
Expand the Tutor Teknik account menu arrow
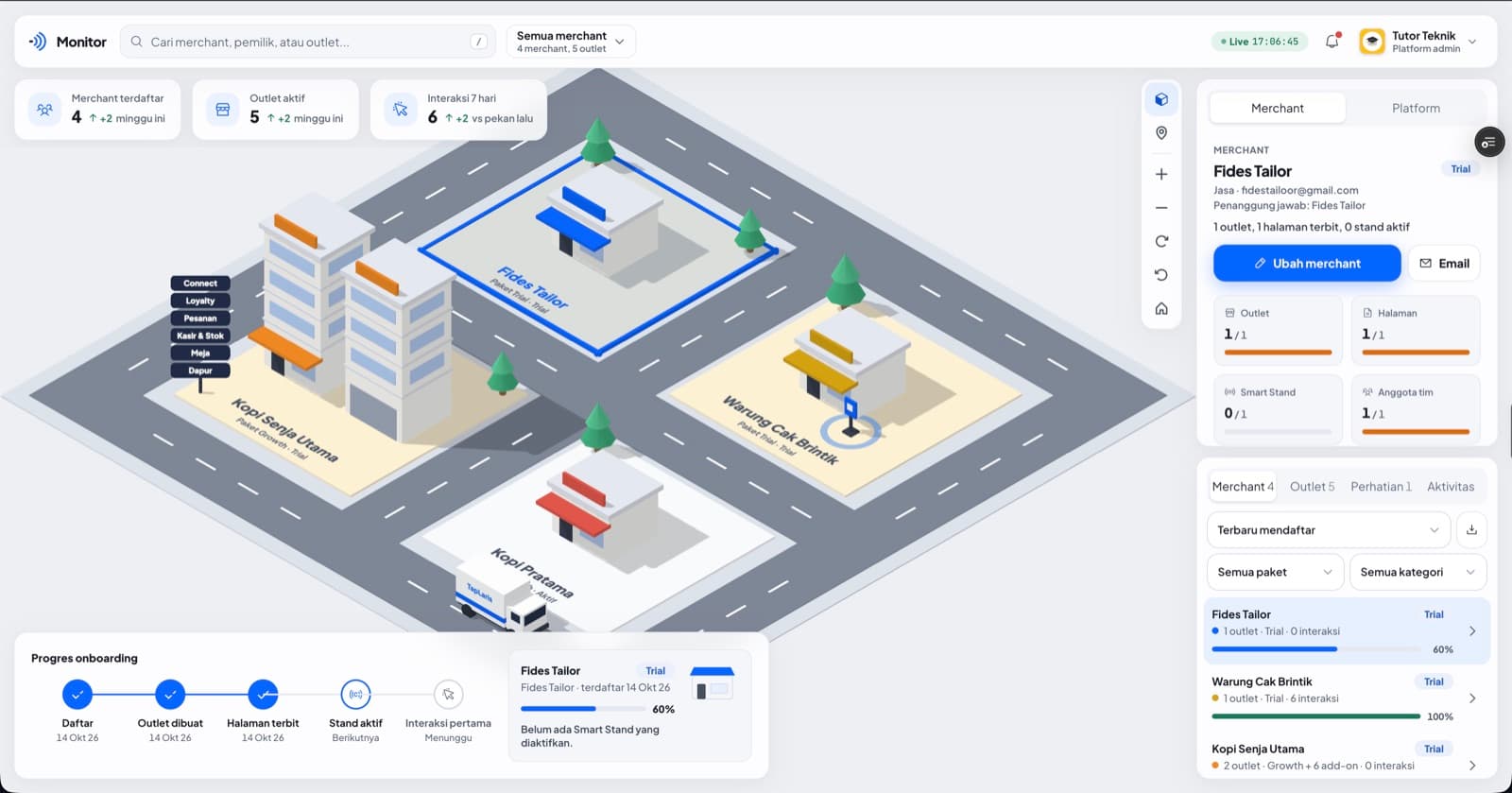(1472, 42)
